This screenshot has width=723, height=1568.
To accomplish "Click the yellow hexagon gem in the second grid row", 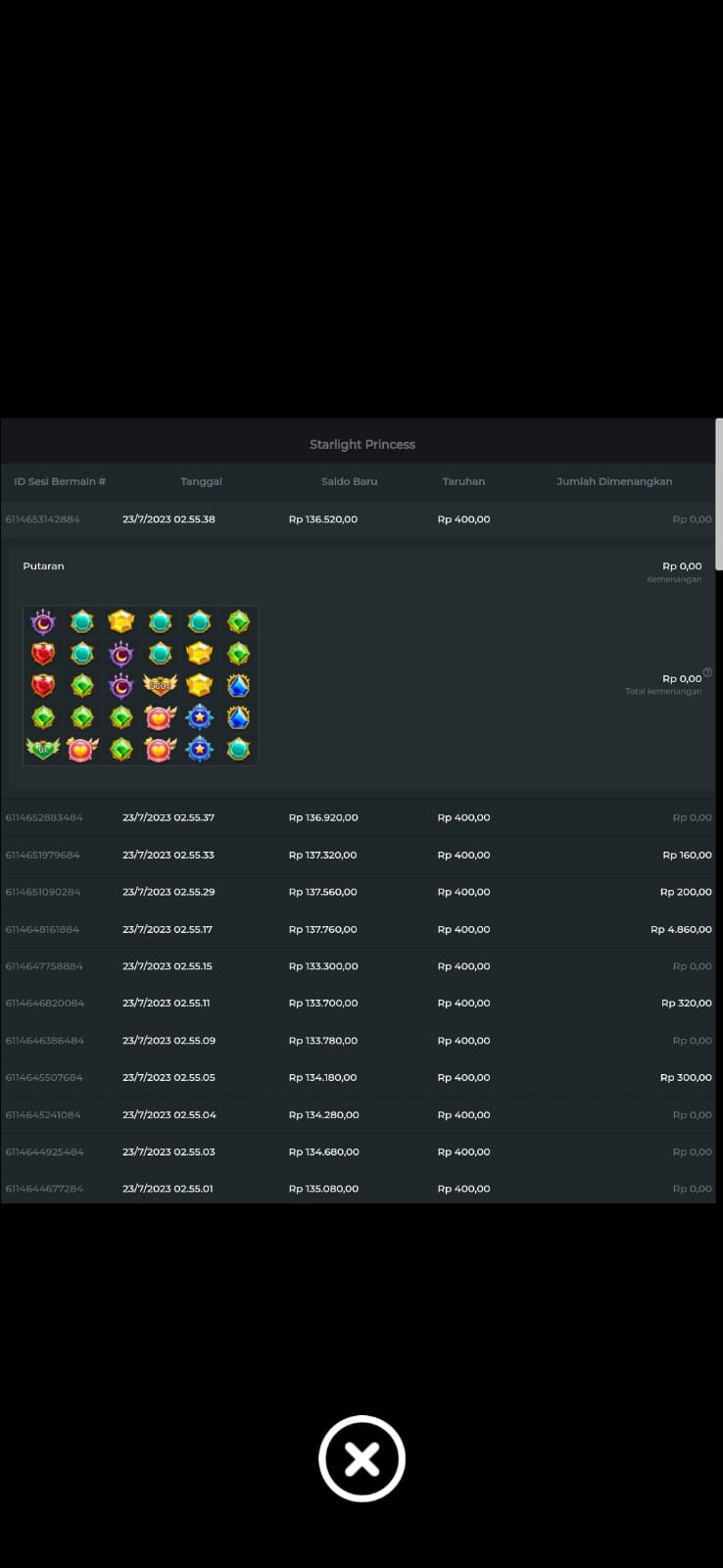I will point(199,654).
